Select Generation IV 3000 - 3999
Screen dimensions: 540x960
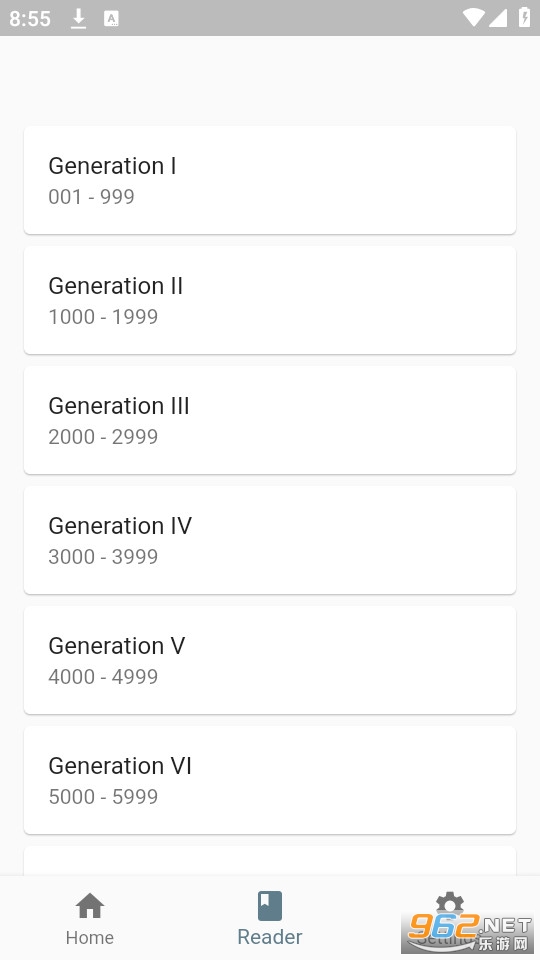click(270, 540)
